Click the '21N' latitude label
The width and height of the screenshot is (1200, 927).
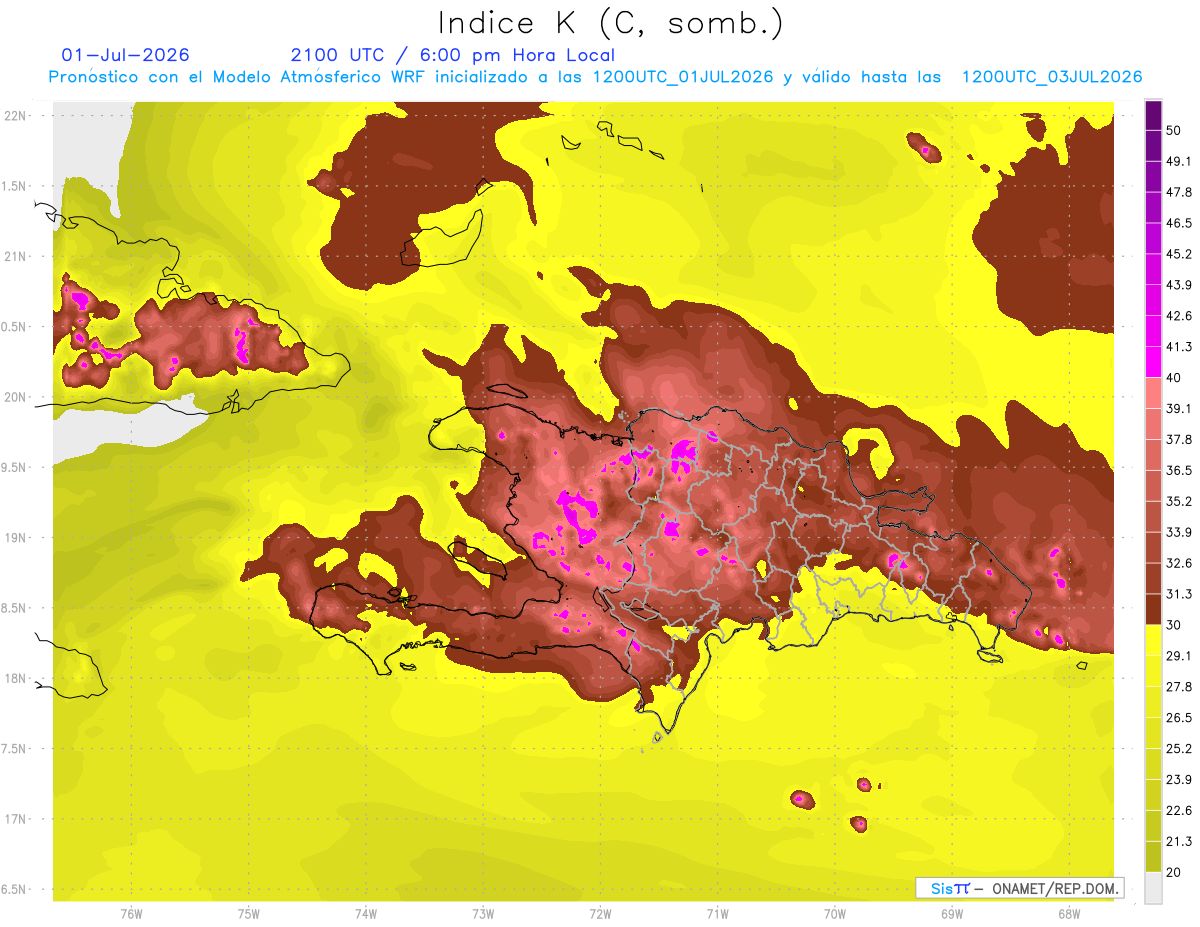16,256
